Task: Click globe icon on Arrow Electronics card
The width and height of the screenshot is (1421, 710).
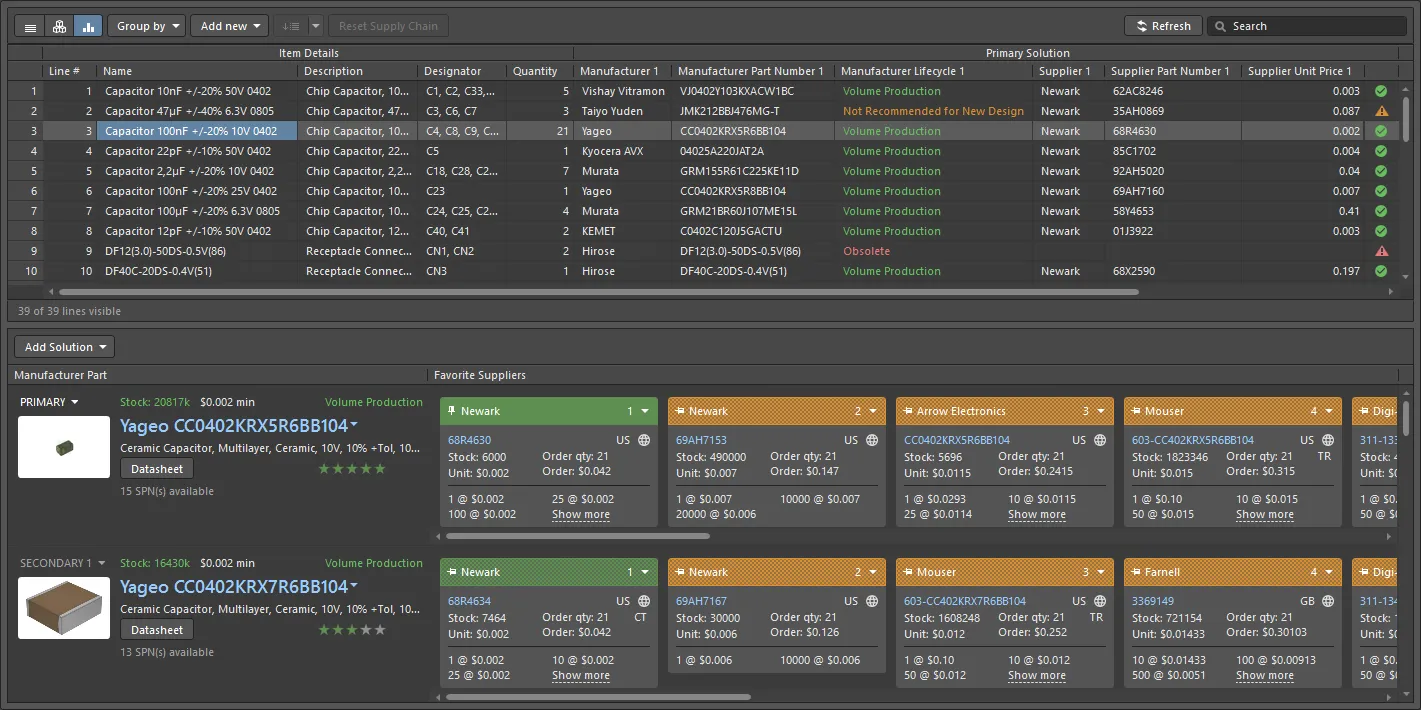Action: coord(1100,440)
